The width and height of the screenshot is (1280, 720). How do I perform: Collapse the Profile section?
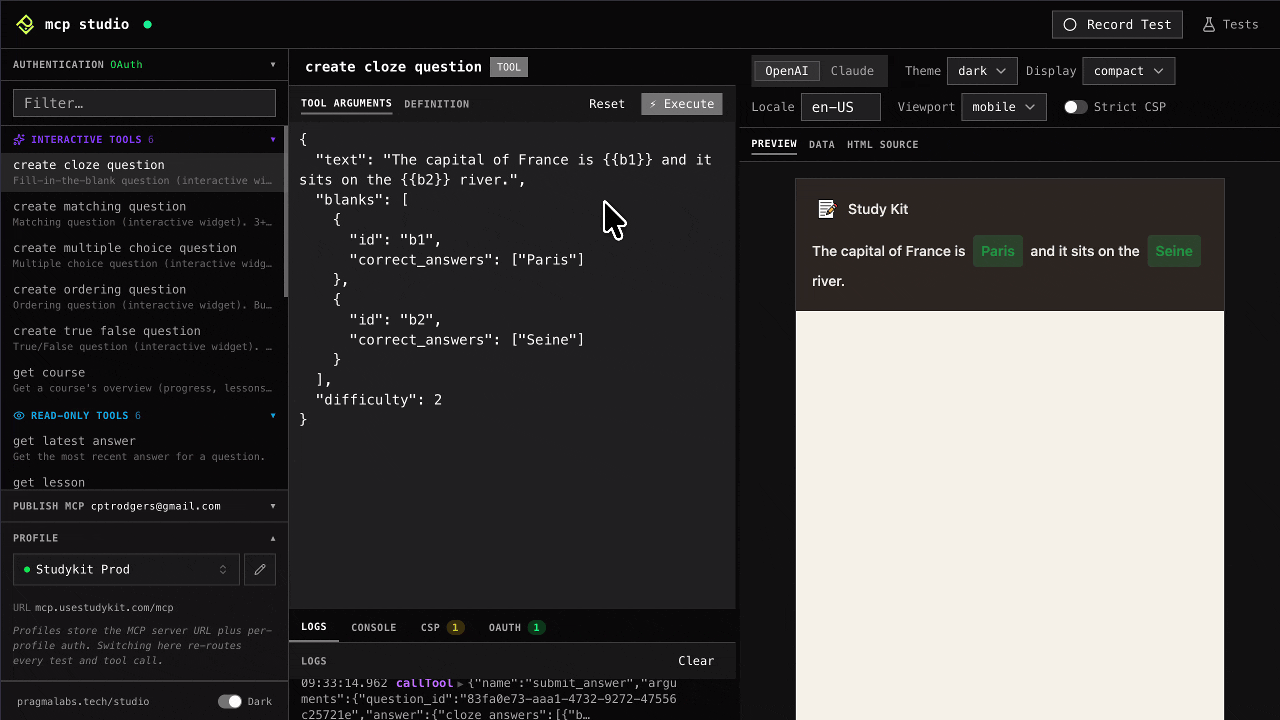(x=273, y=538)
